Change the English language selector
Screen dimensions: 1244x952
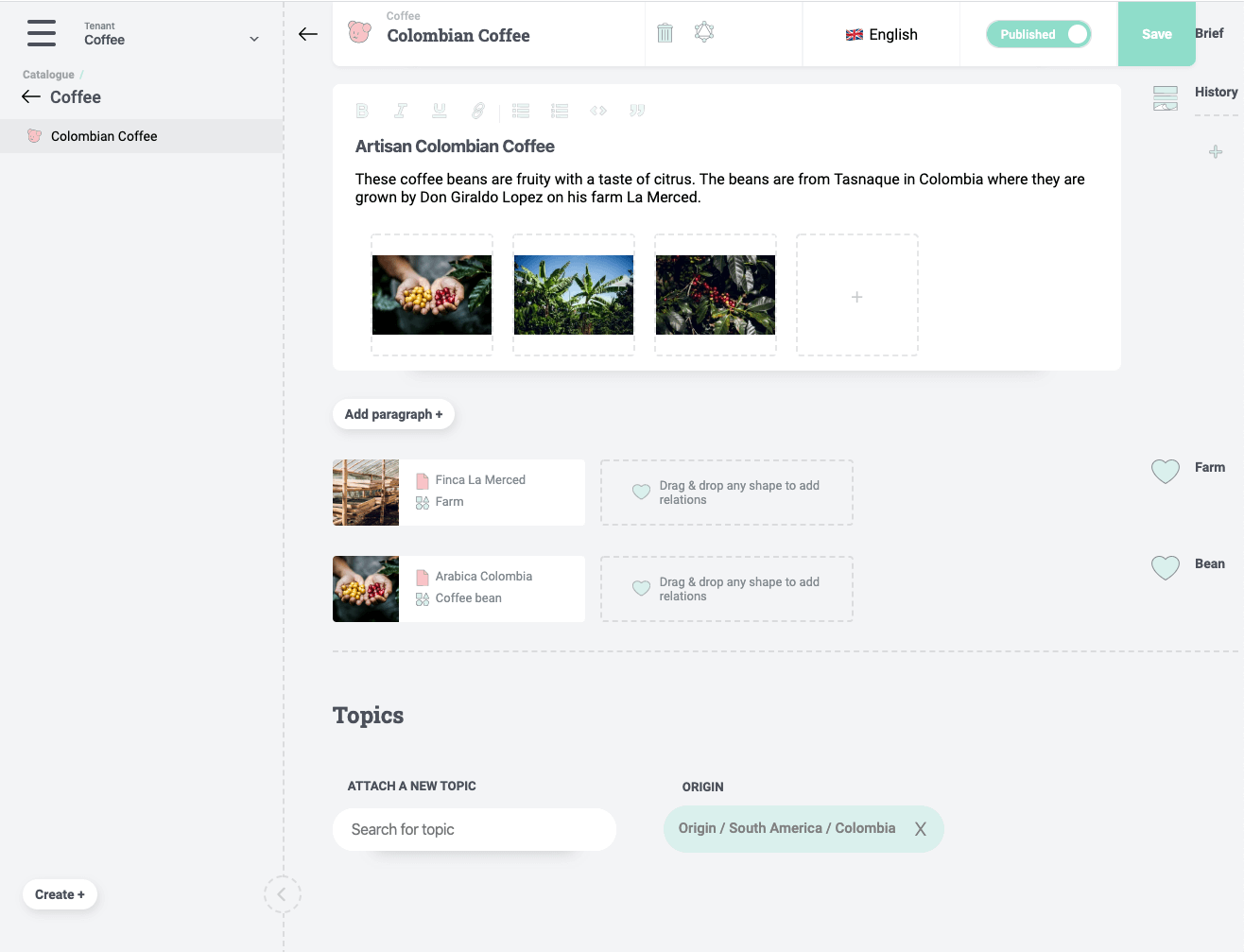pos(881,34)
